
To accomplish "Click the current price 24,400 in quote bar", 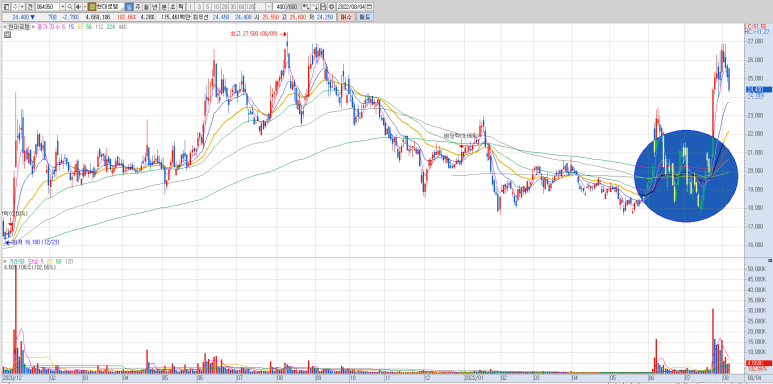I will (21, 17).
